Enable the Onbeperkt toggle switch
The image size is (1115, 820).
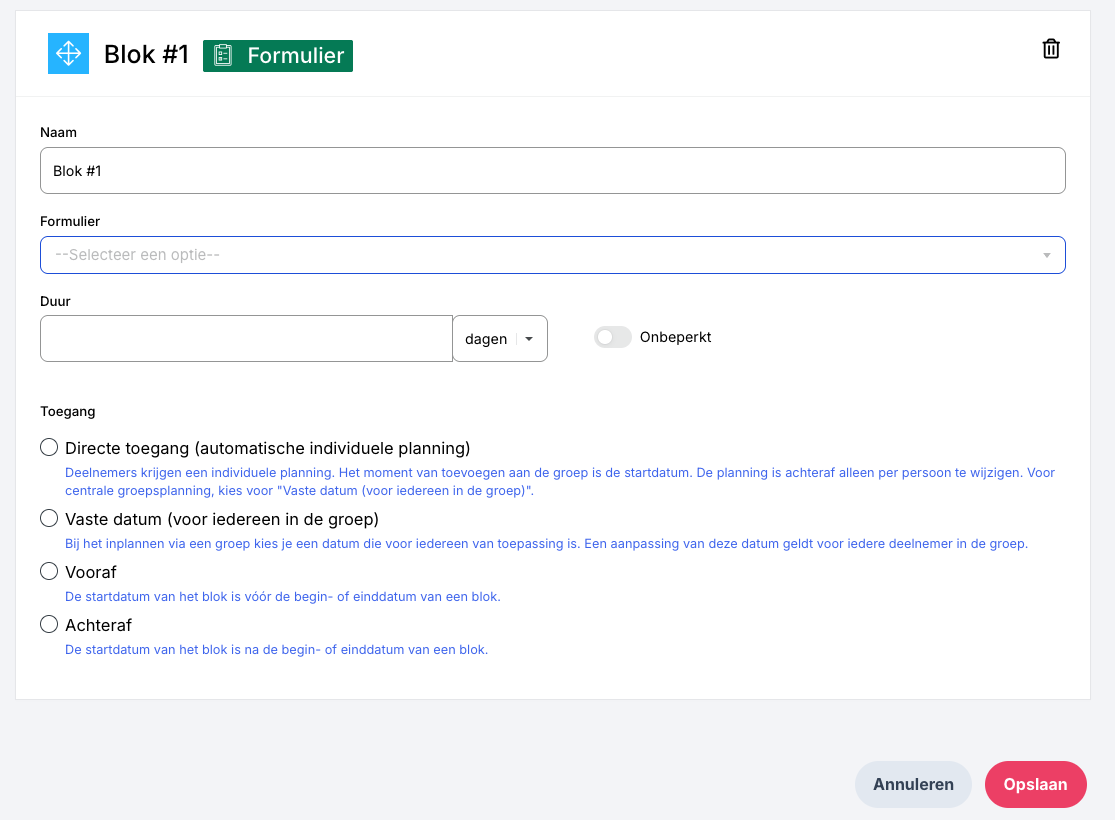tap(612, 338)
